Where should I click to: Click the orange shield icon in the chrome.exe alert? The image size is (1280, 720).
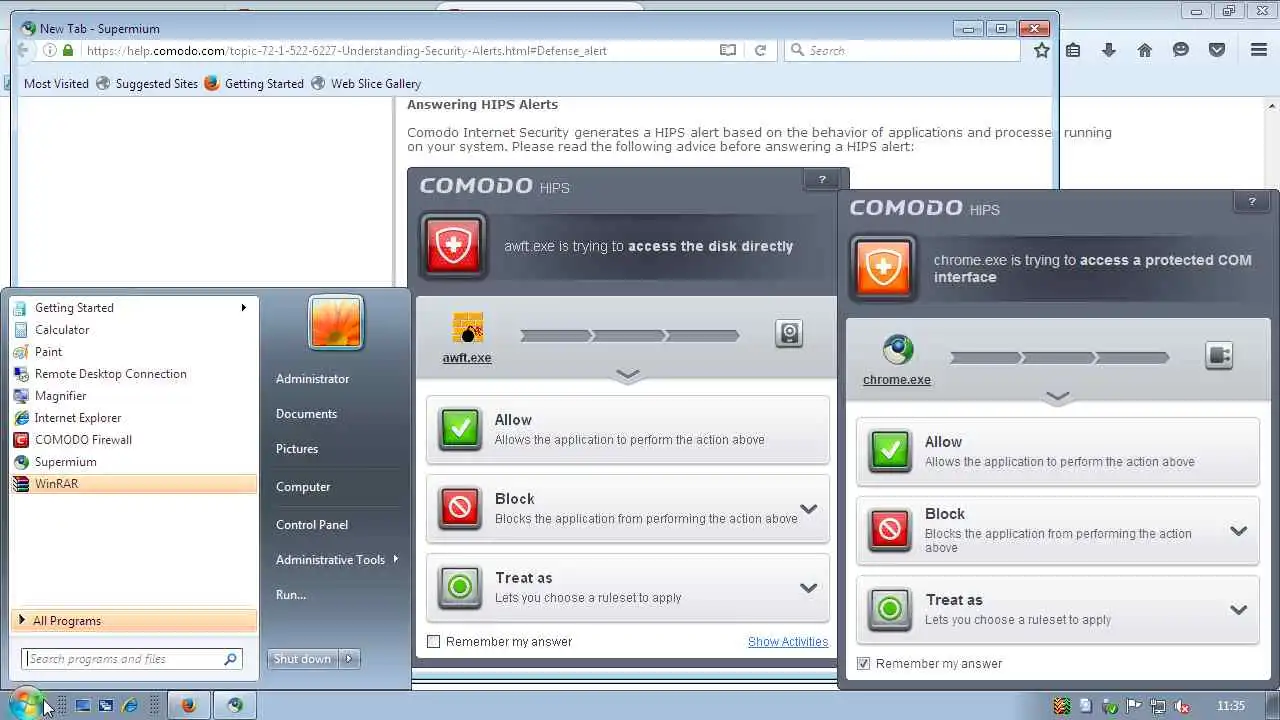point(884,268)
